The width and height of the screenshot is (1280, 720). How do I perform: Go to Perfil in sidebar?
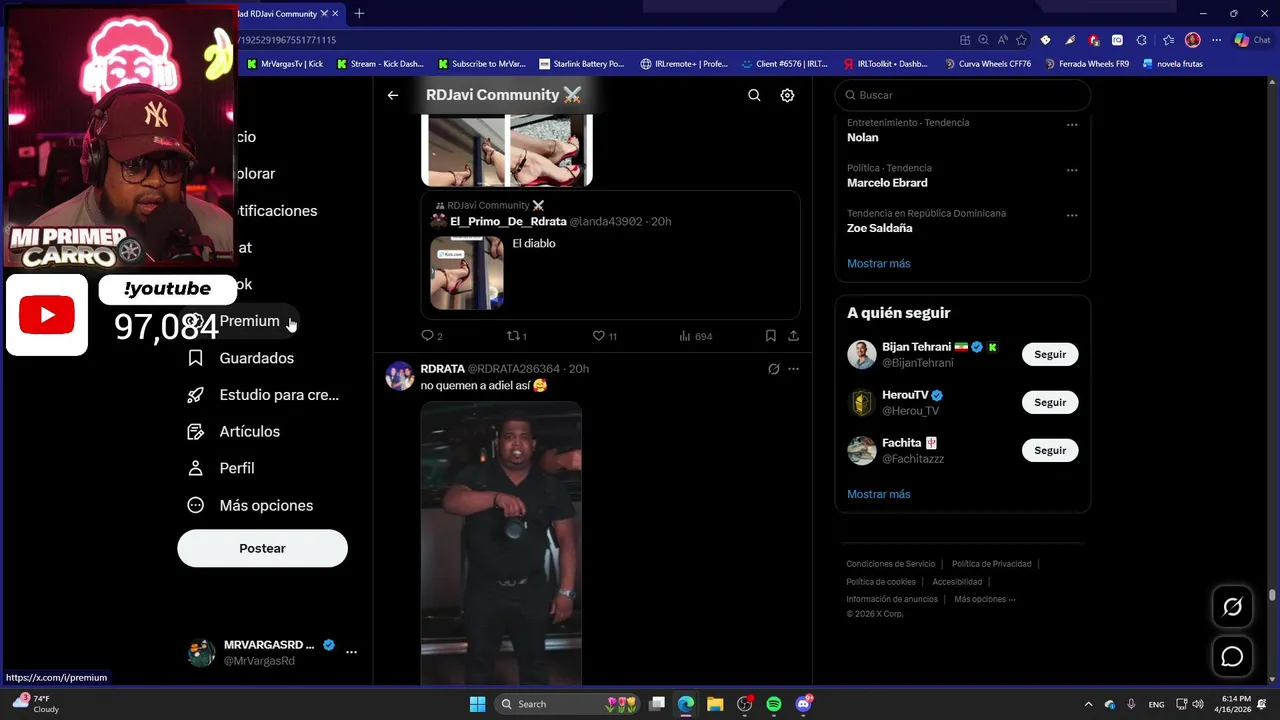click(x=221, y=468)
